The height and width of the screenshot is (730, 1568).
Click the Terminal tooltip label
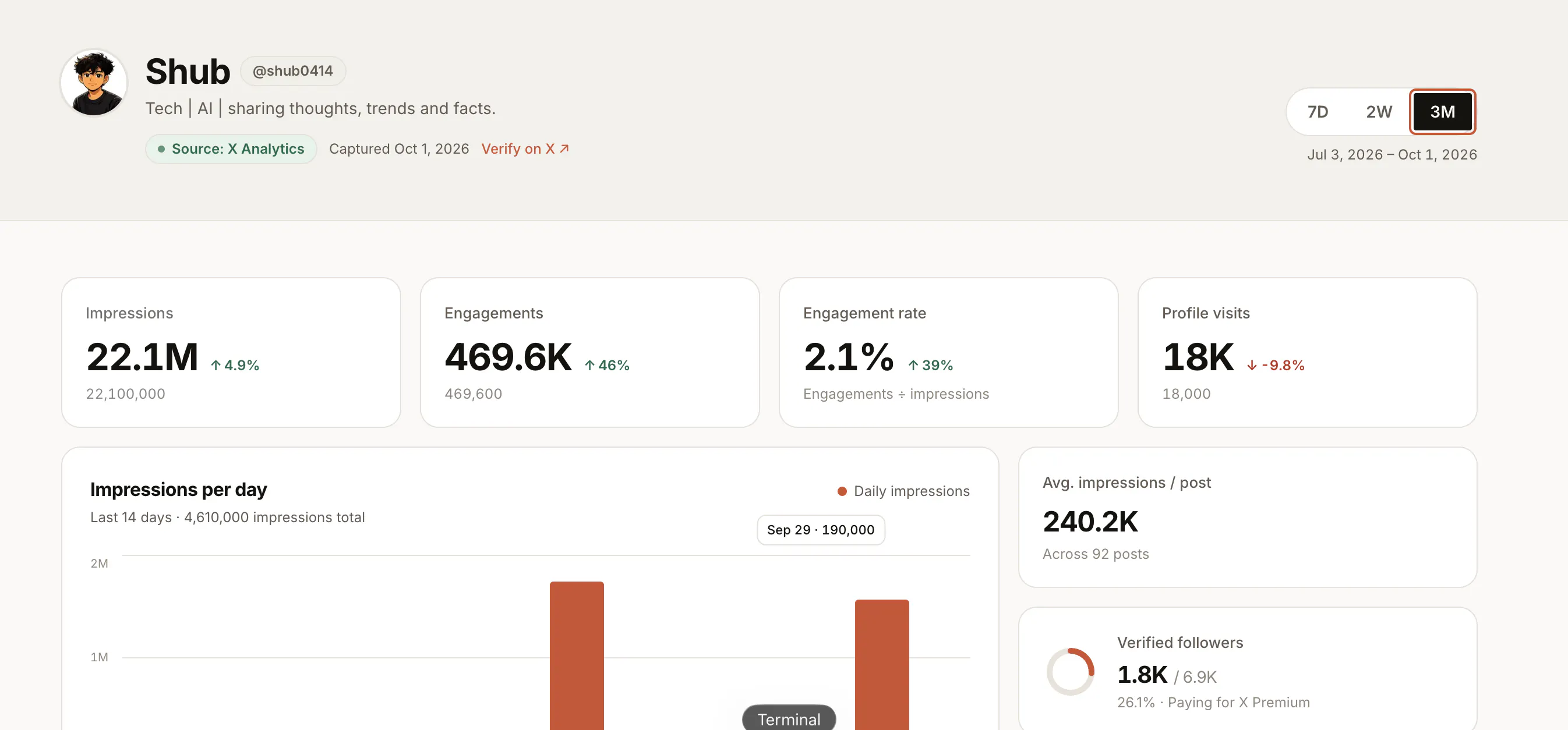coord(789,719)
